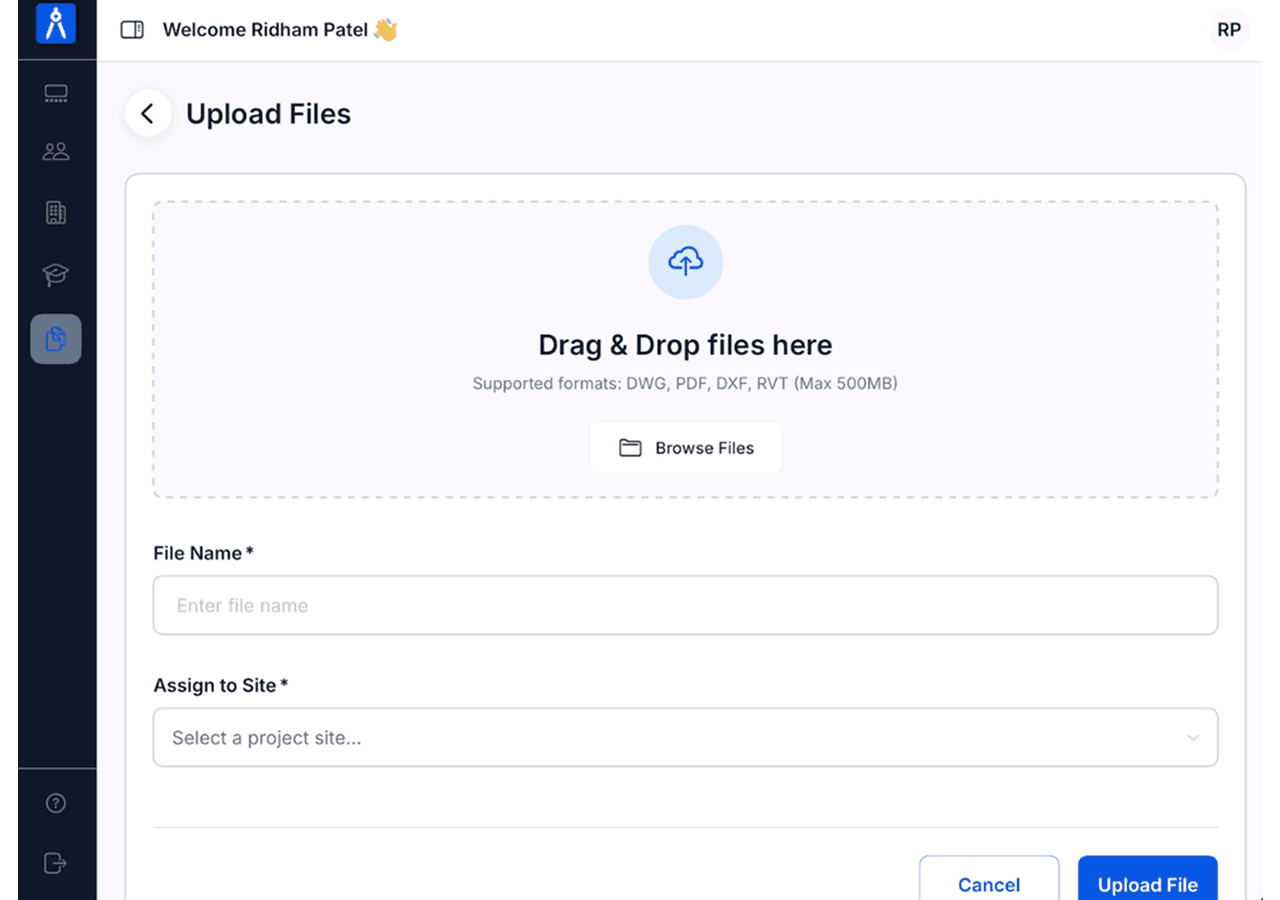Viewport: 1280px width, 900px height.
Task: Click the logout icon in sidebar
Action: click(x=56, y=863)
